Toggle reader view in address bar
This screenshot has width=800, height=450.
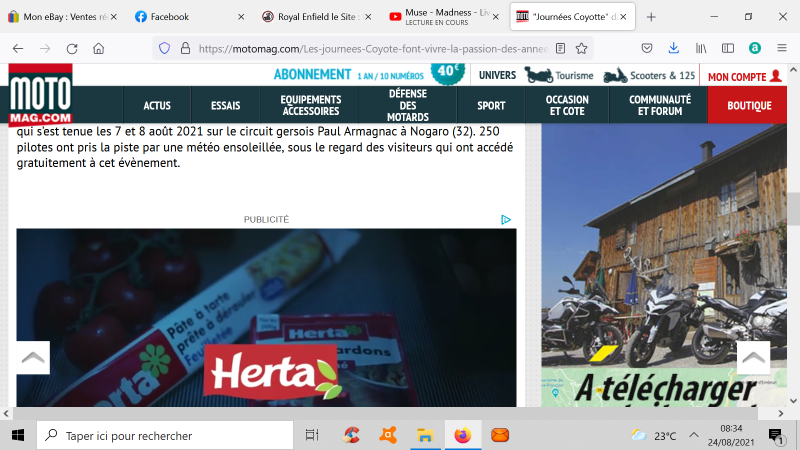pyautogui.click(x=560, y=48)
